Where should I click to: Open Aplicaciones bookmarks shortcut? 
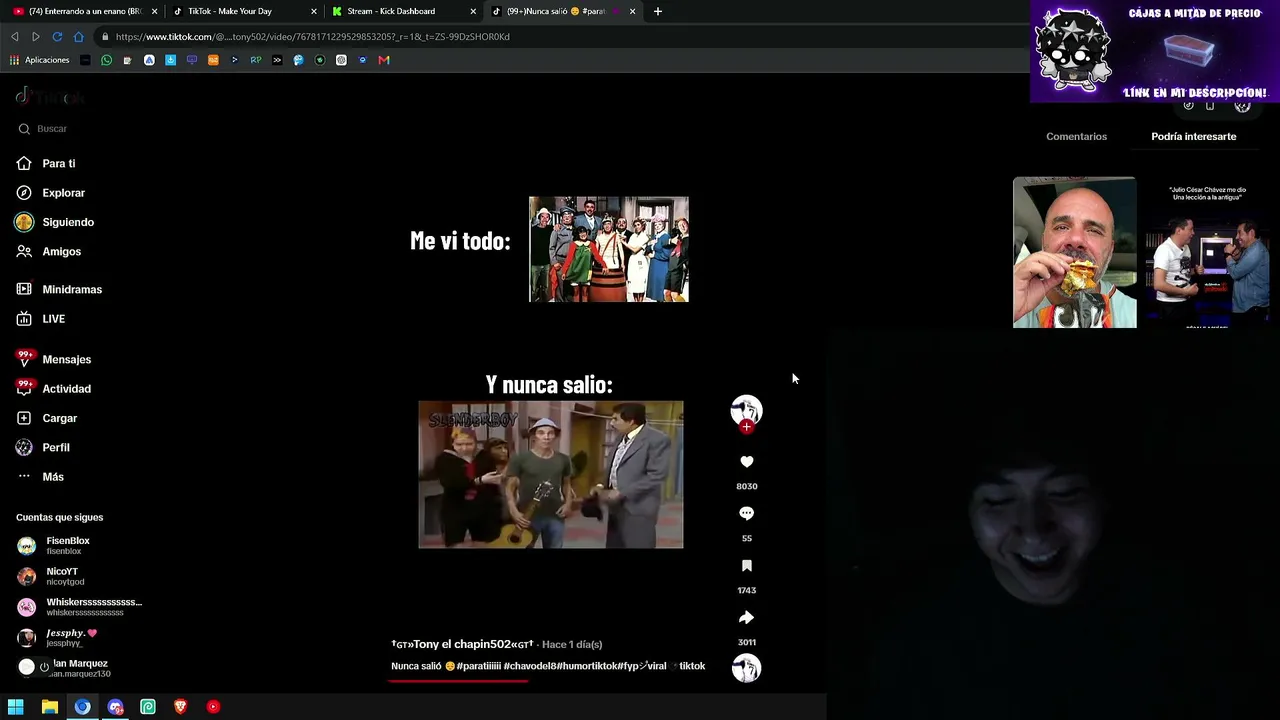[x=39, y=60]
